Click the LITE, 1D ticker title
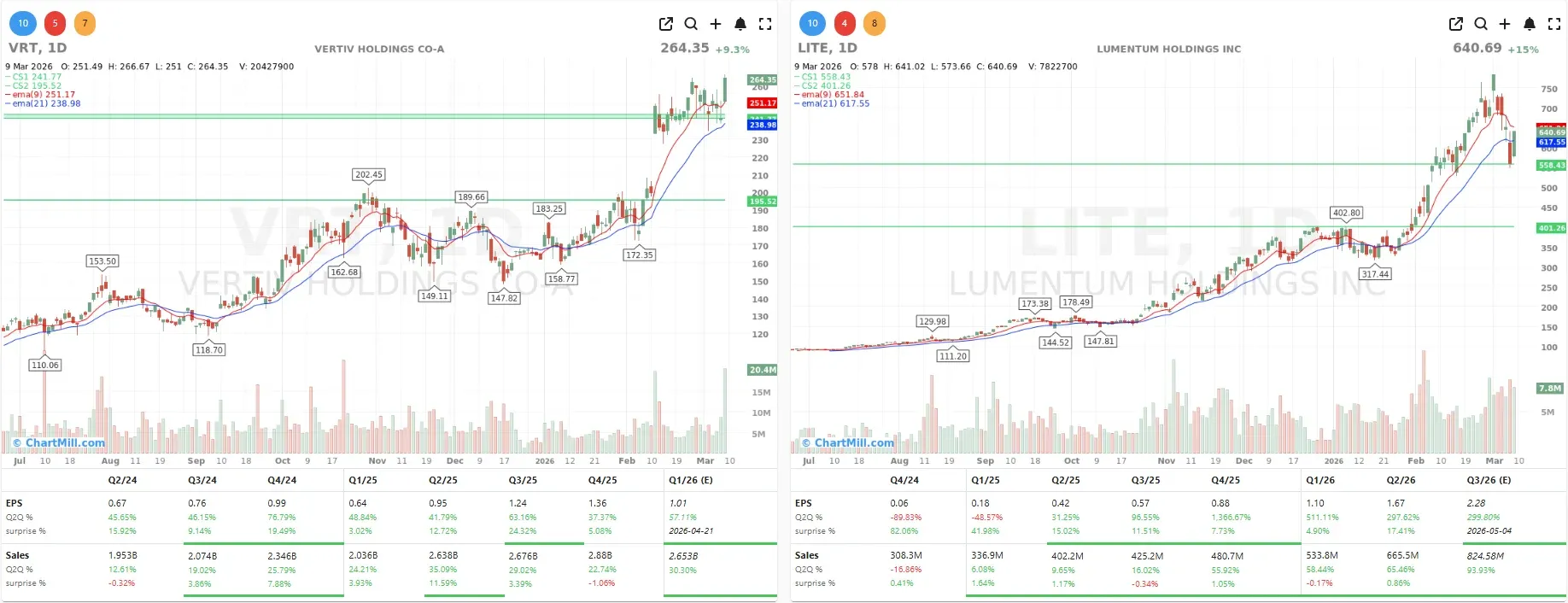 pyautogui.click(x=828, y=48)
